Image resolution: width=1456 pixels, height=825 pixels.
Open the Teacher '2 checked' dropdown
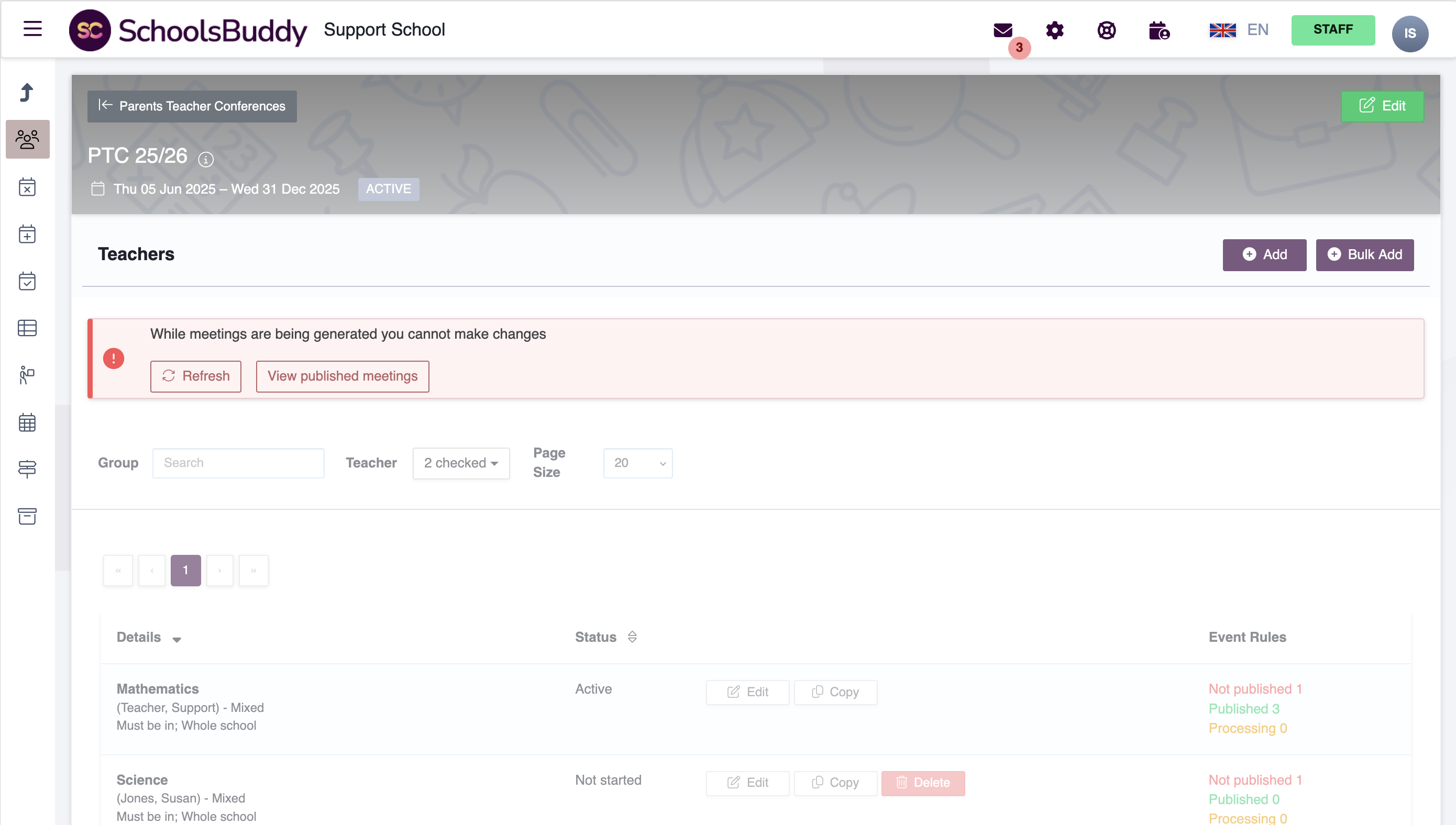[461, 463]
